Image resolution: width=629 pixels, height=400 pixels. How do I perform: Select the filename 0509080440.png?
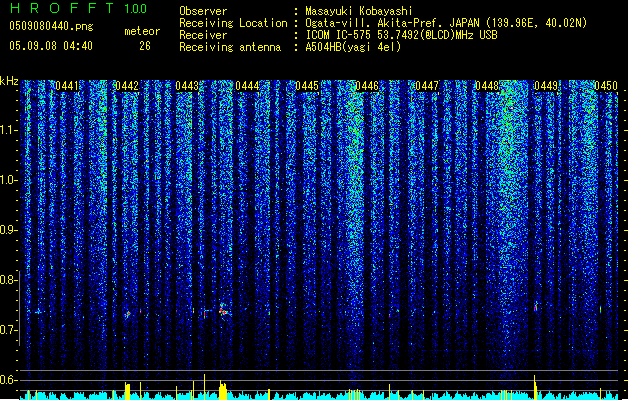(x=51, y=26)
